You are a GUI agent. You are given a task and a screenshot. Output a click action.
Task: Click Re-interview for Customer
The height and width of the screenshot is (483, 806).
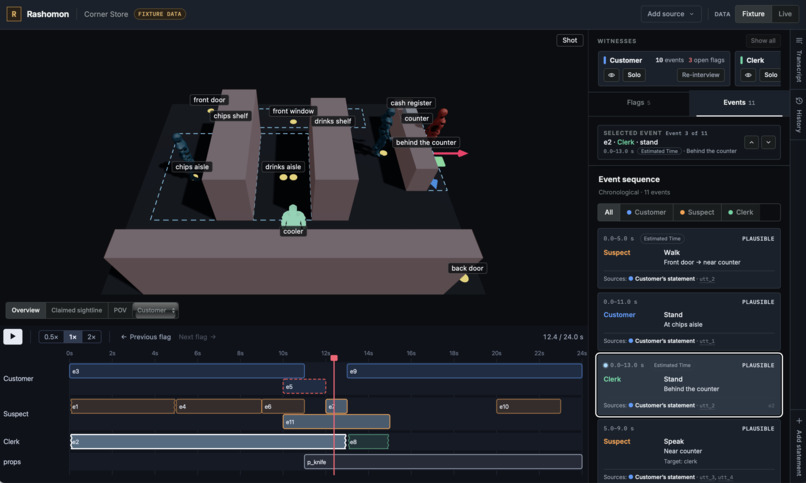700,75
